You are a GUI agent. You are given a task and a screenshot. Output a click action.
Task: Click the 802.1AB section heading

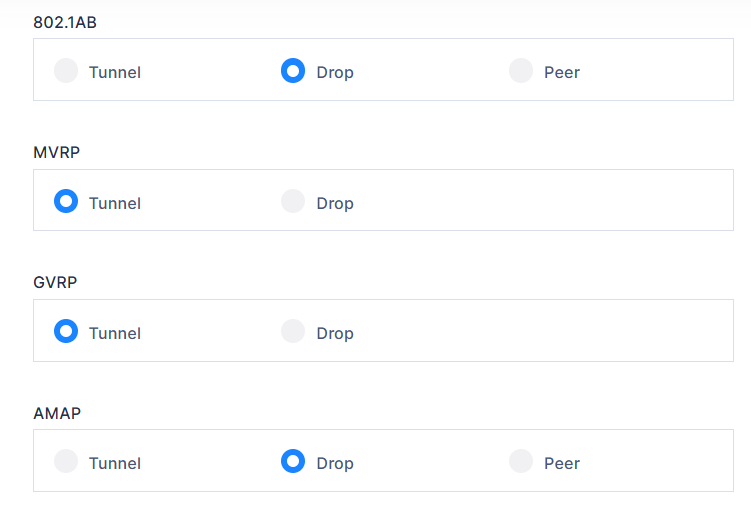pyautogui.click(x=65, y=22)
